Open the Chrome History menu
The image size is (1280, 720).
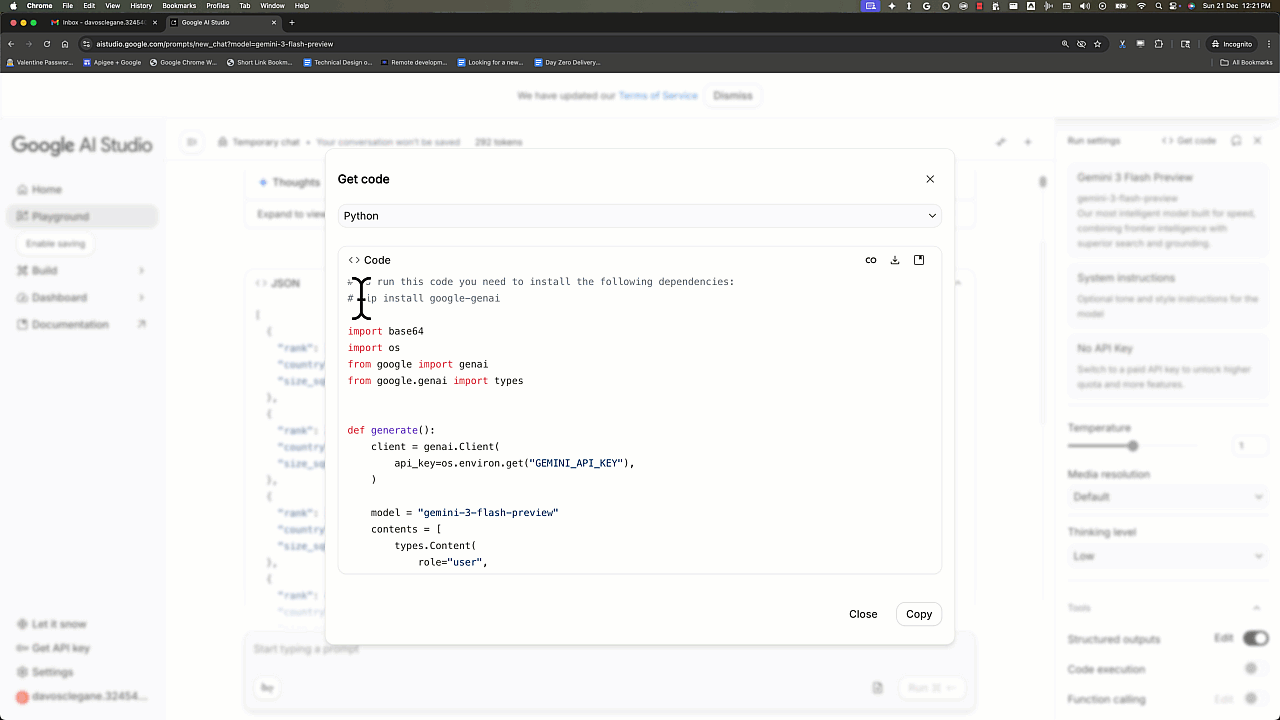140,4
